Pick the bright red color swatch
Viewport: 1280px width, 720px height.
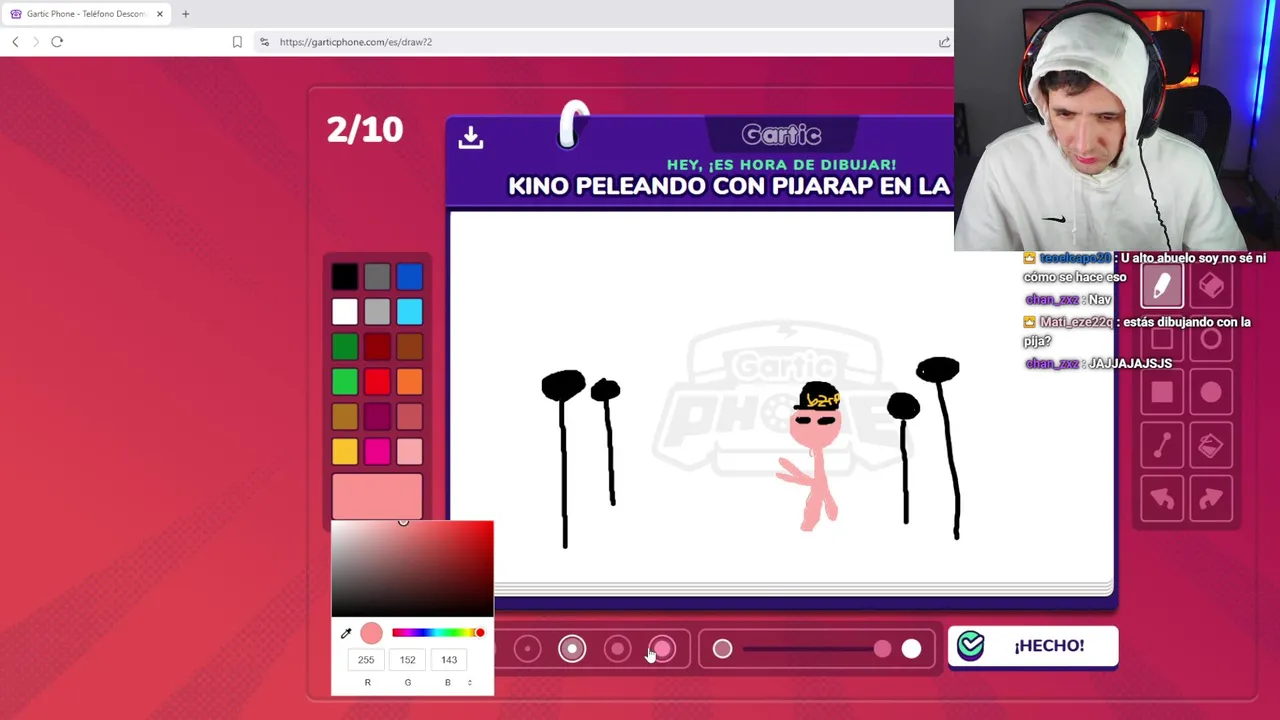[377, 382]
